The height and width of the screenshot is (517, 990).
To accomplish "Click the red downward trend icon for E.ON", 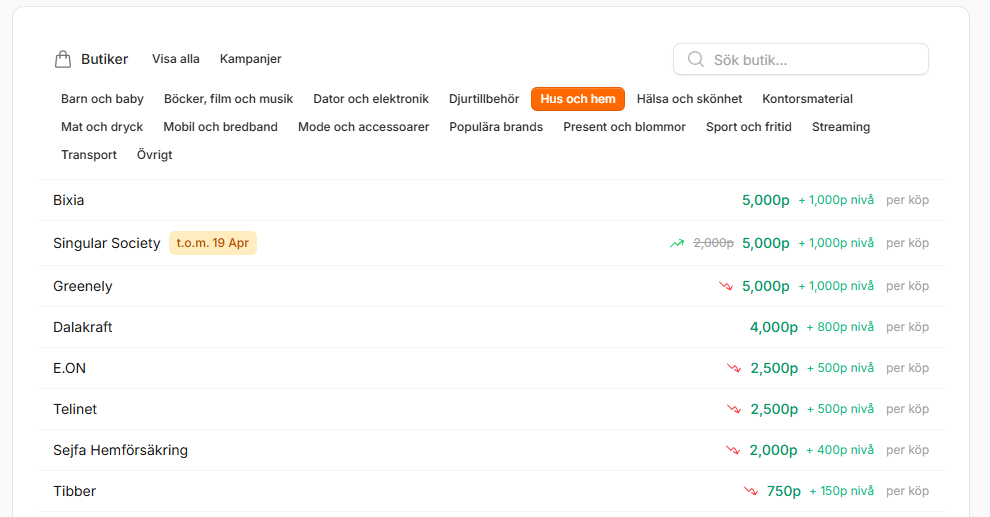I will [x=734, y=368].
